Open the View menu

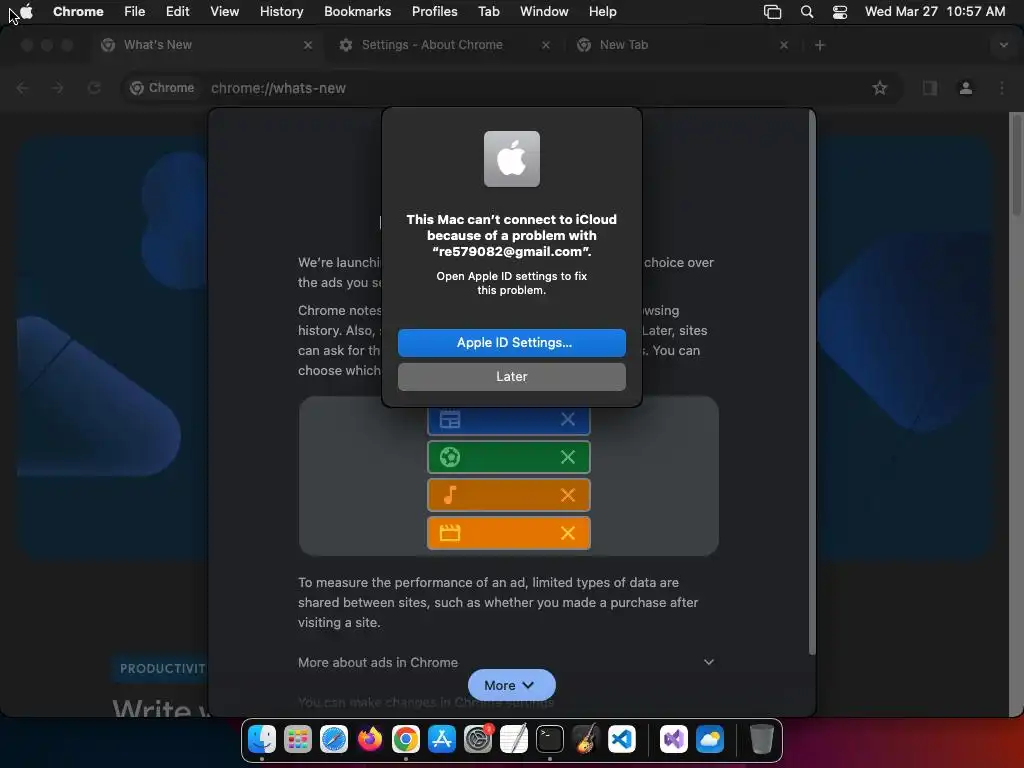coord(224,12)
